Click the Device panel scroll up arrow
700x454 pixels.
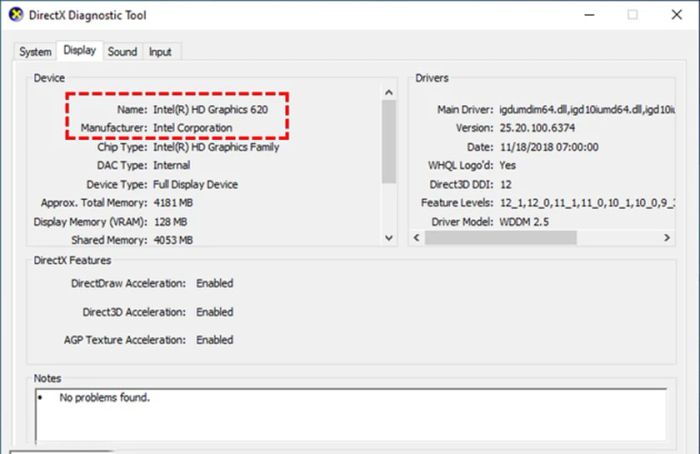(389, 92)
